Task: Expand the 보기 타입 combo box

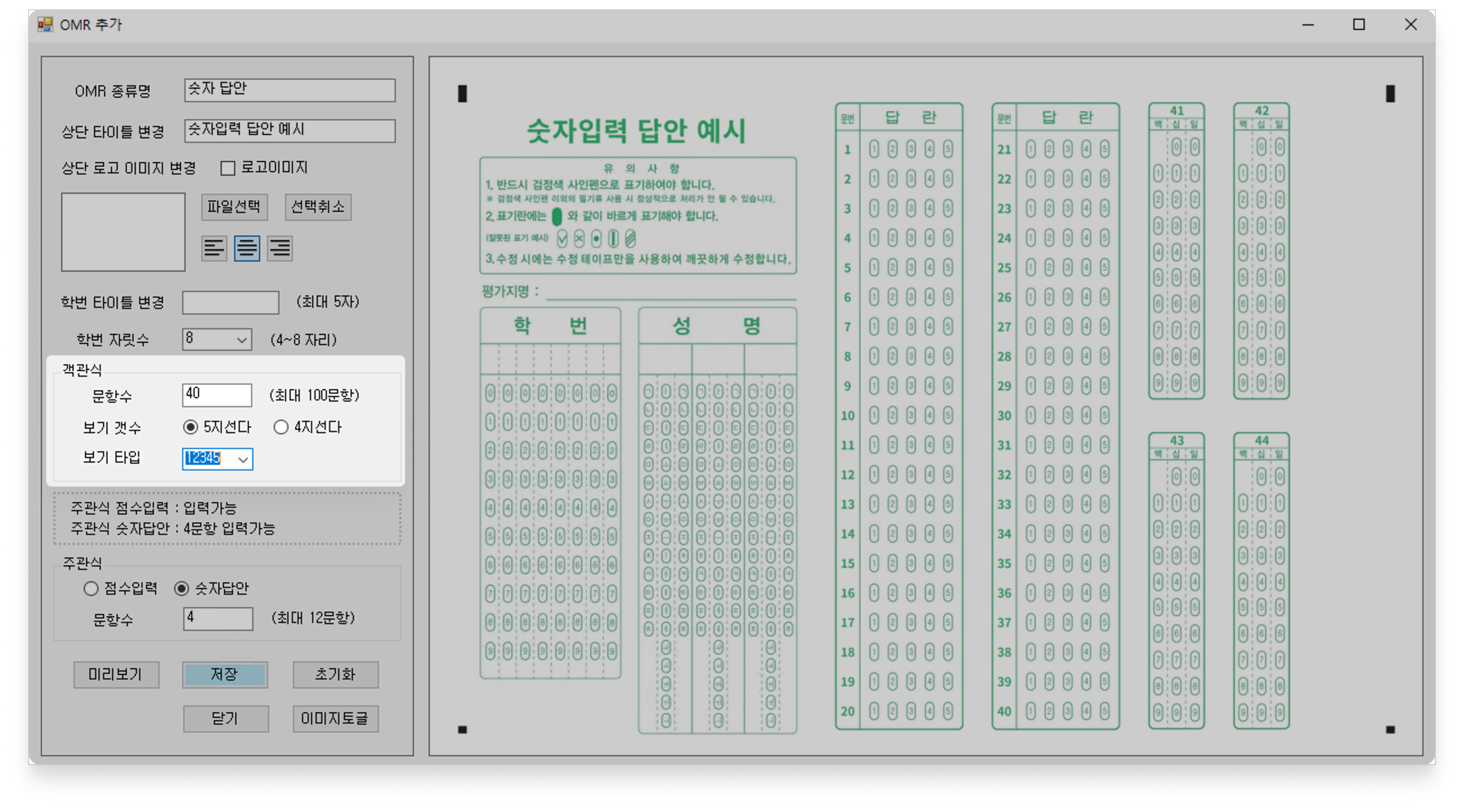Action: tap(243, 459)
